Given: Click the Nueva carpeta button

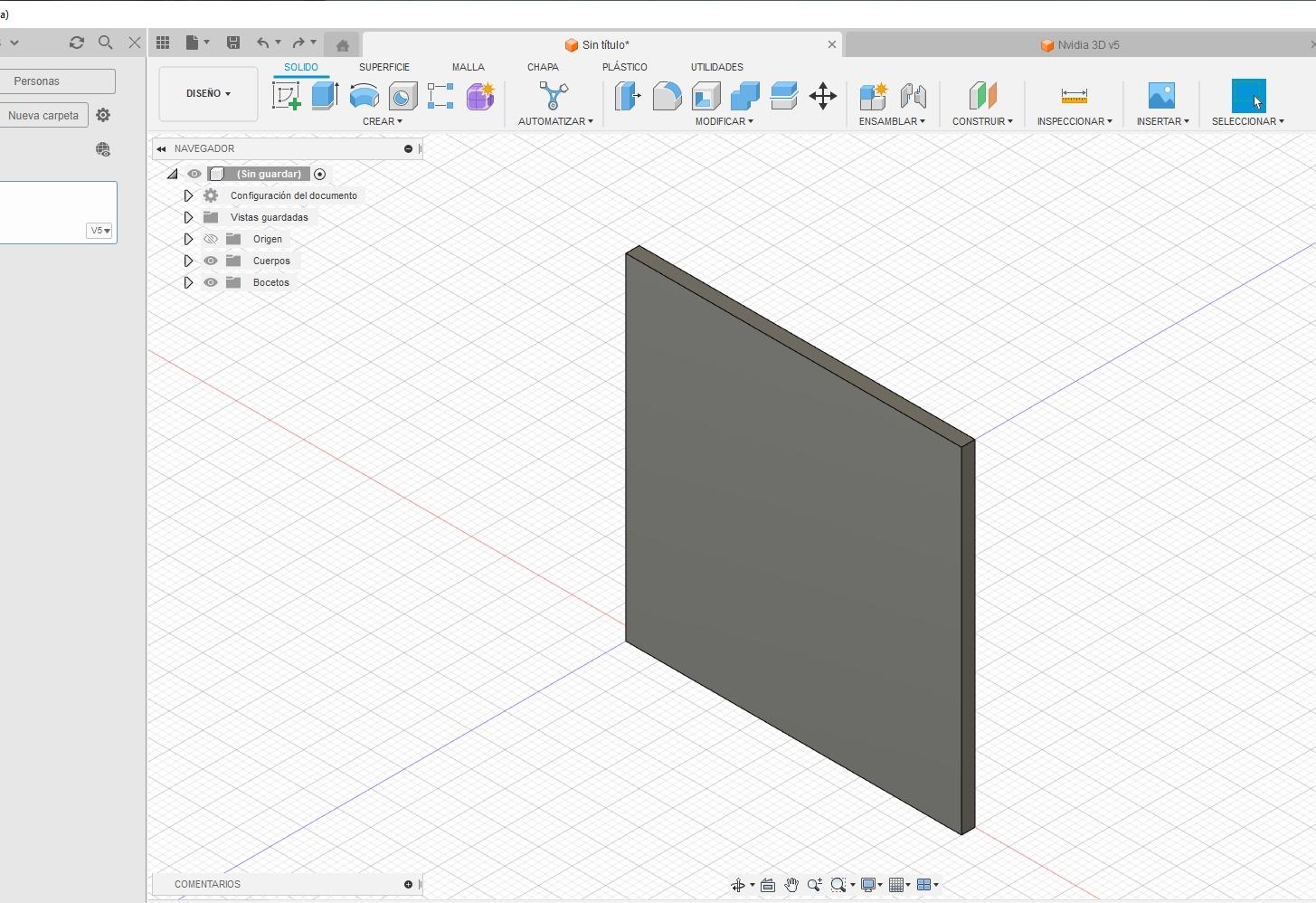Looking at the screenshot, I should 43,115.
